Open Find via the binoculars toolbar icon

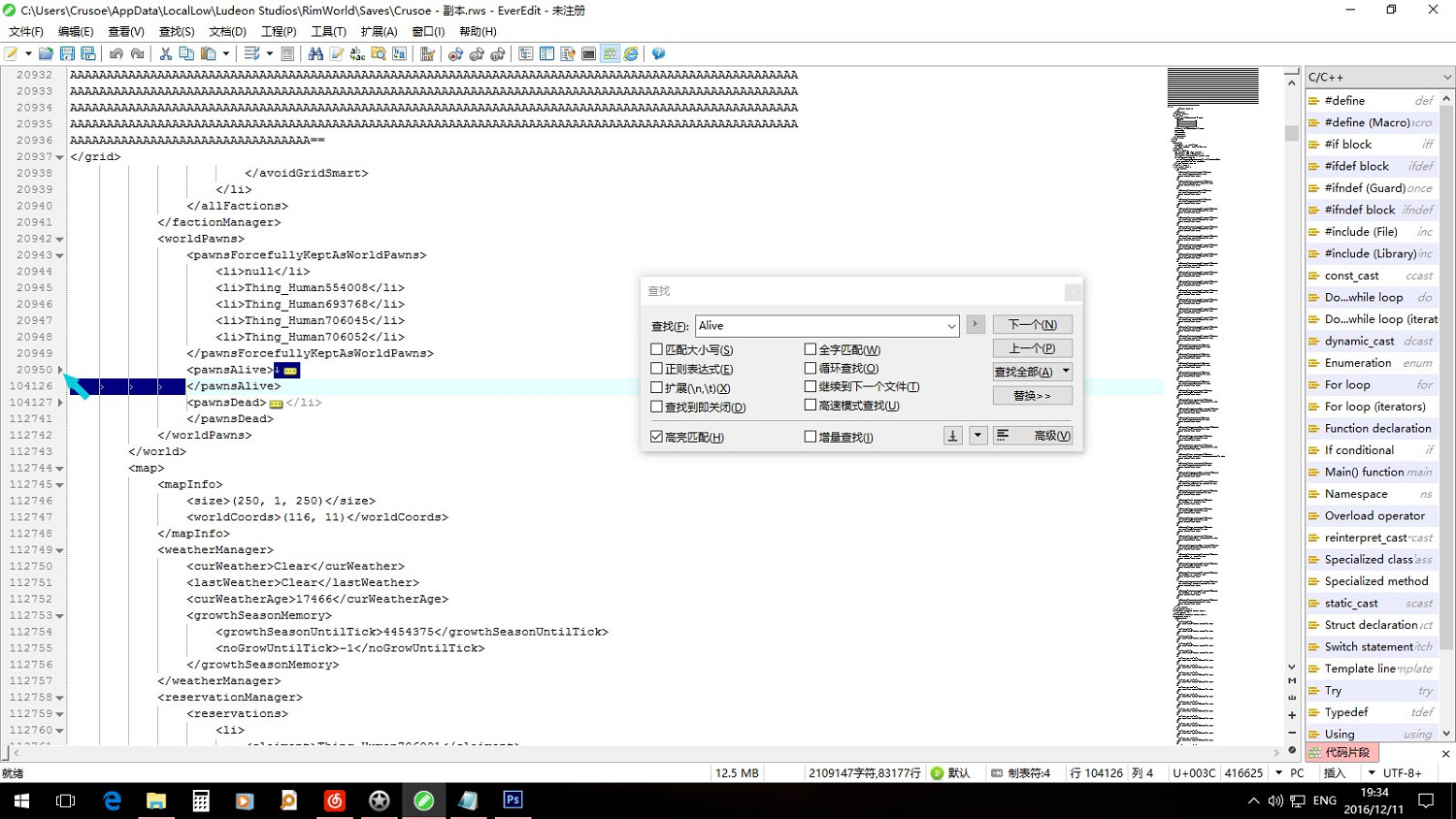pos(315,54)
